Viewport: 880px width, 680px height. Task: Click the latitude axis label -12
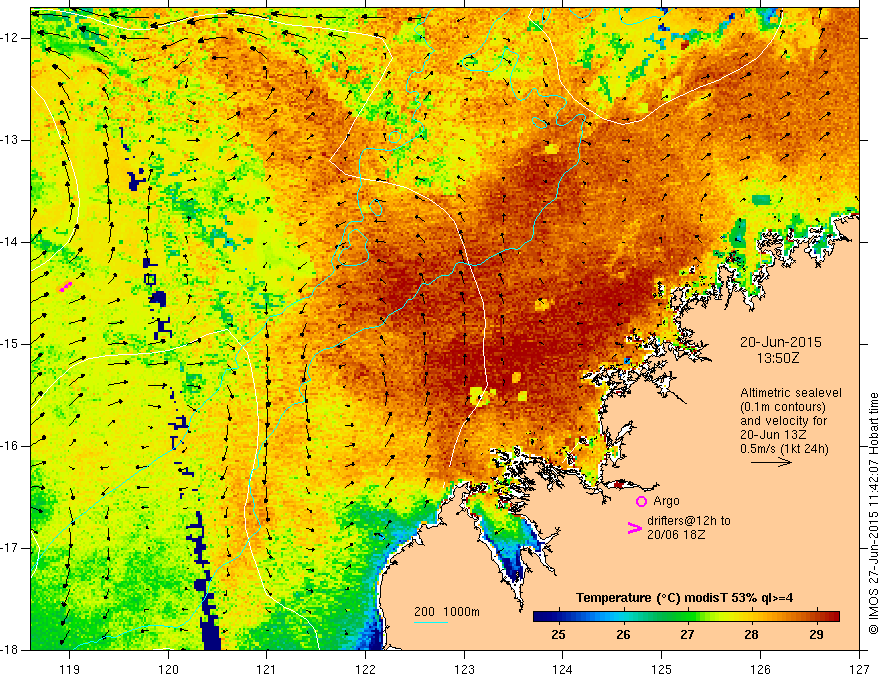(11, 38)
